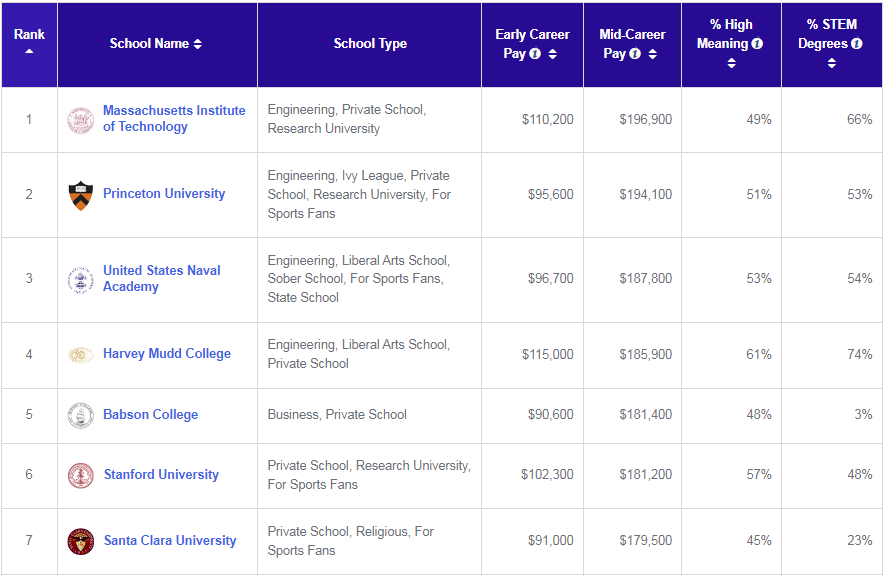This screenshot has width=885, height=576.
Task: Click the MIT seal logo
Action: 81,120
